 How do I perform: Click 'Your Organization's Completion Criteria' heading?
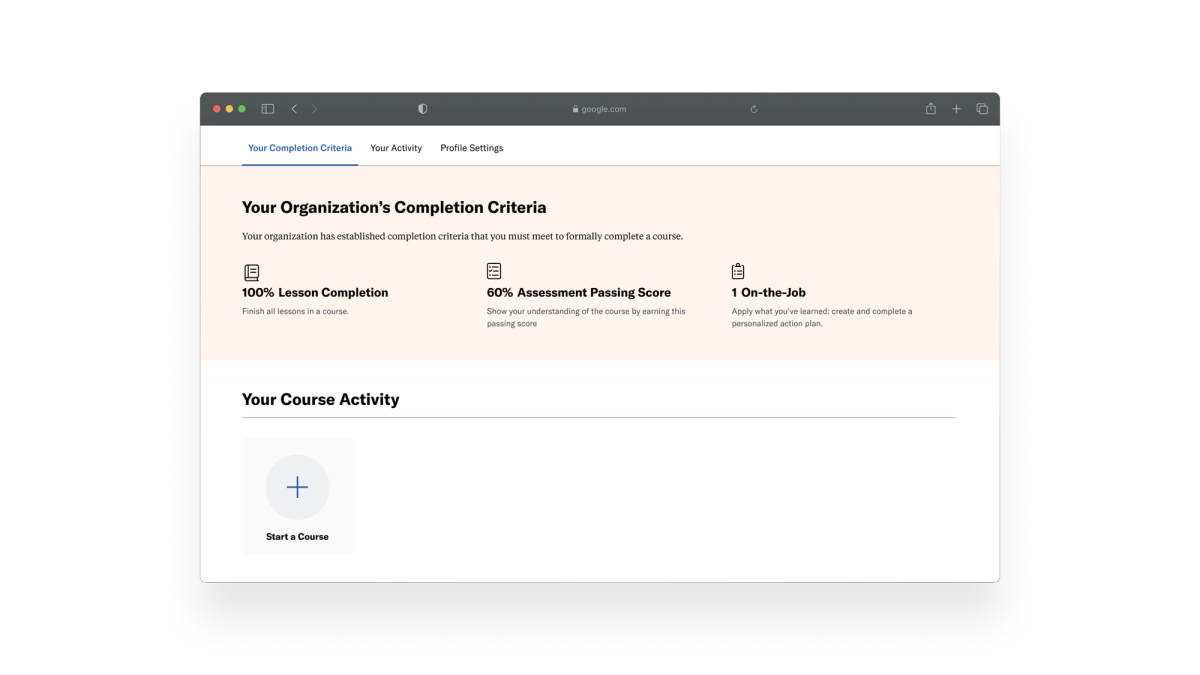tap(394, 208)
